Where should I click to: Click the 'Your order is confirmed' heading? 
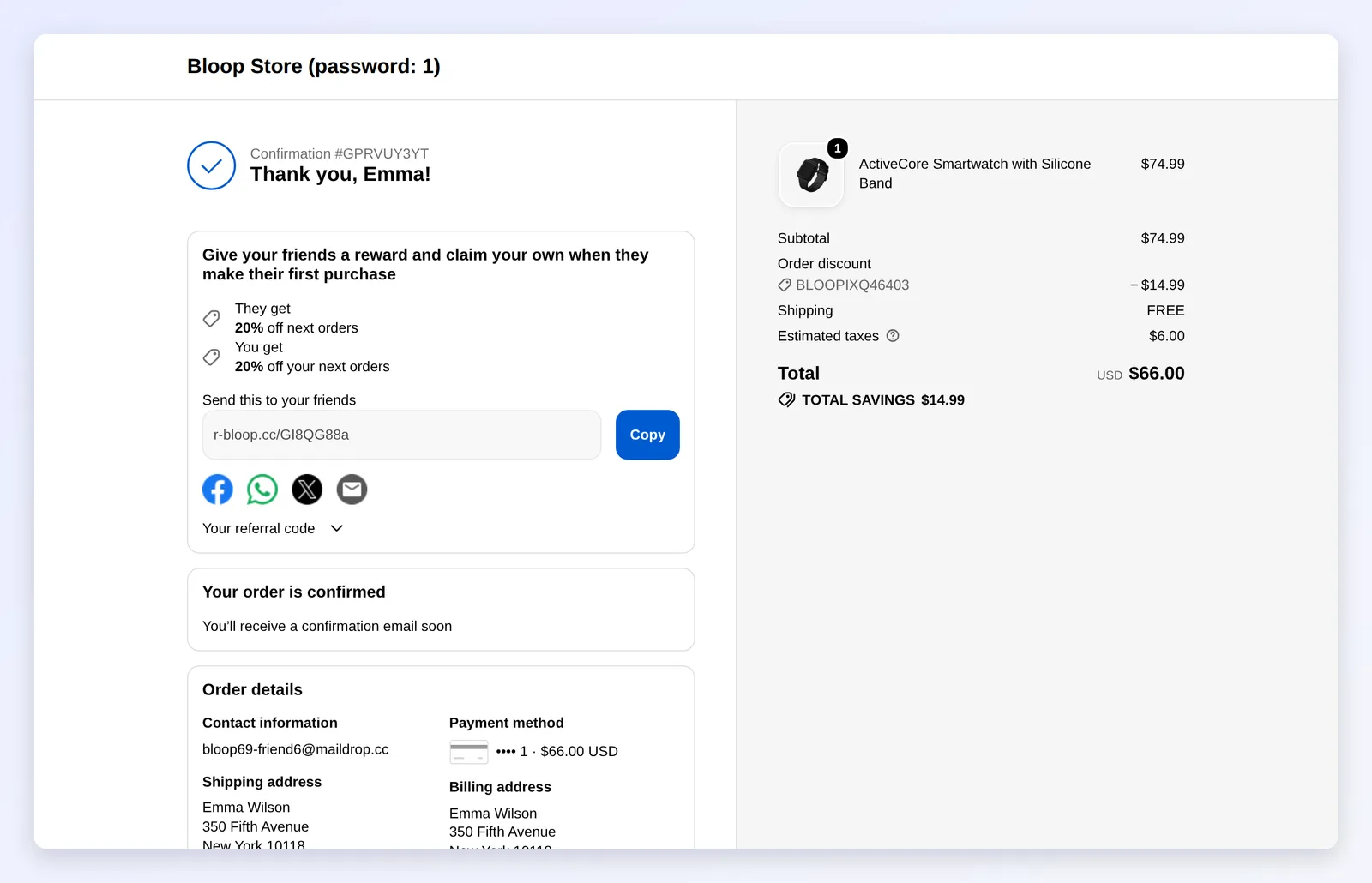click(x=294, y=592)
